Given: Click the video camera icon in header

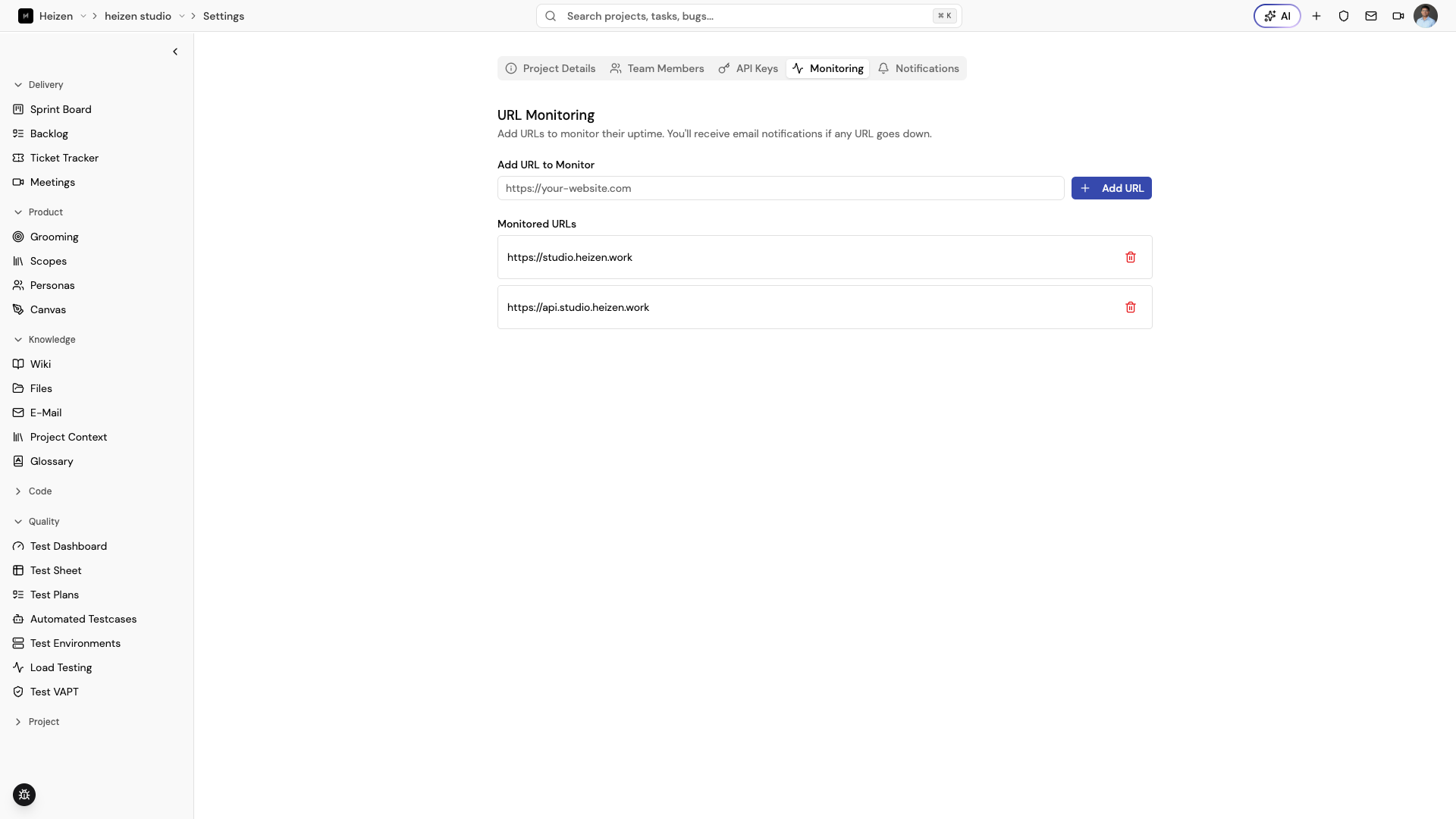Looking at the screenshot, I should (x=1398, y=16).
